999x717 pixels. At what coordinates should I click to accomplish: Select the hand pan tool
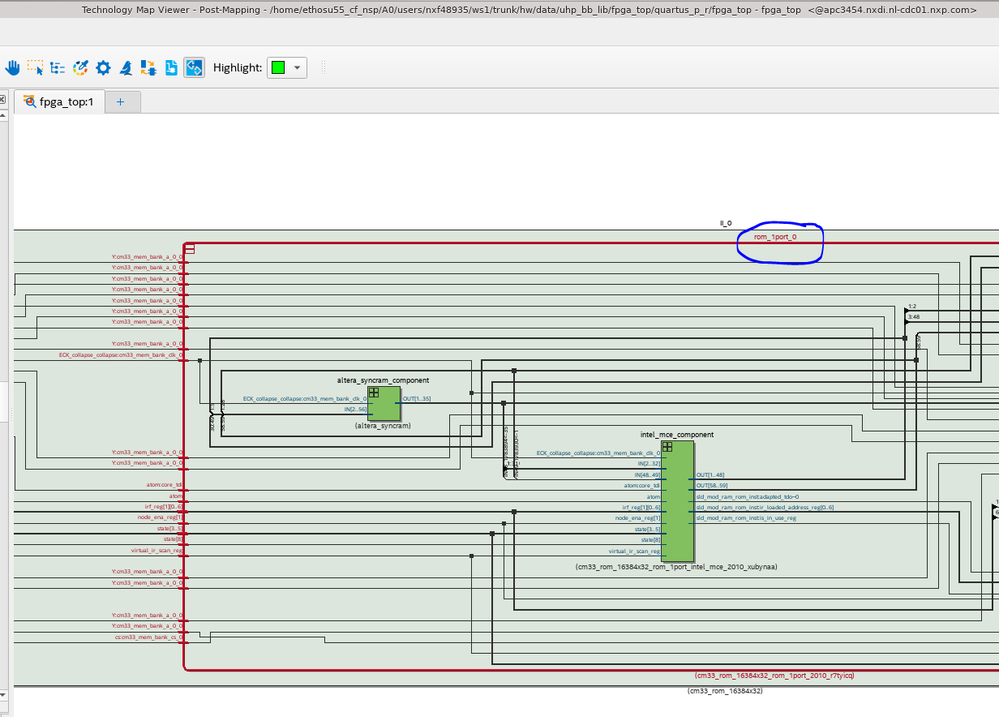click(x=13, y=68)
